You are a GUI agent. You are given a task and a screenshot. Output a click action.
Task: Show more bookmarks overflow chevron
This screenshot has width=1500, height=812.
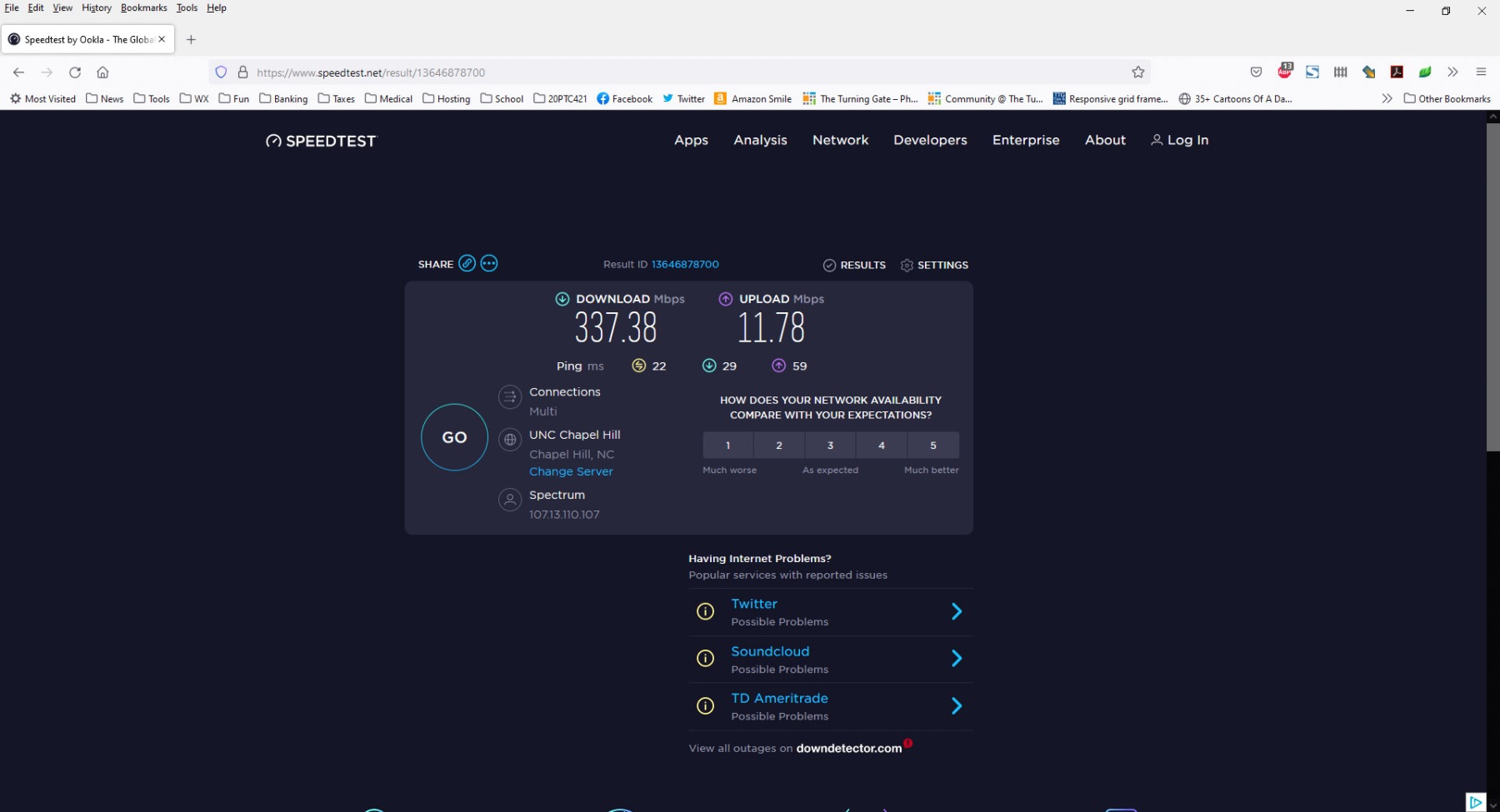click(x=1387, y=98)
